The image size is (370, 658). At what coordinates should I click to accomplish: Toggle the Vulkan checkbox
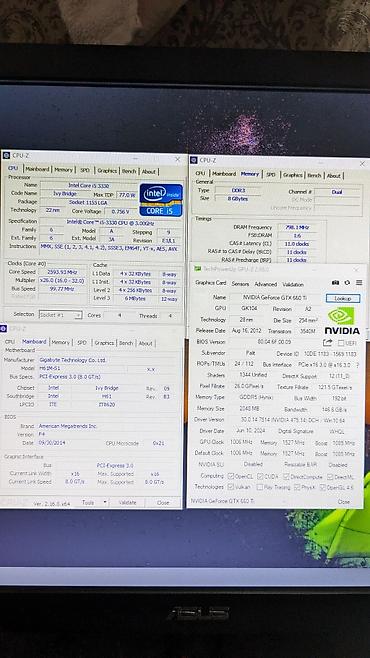pos(230,487)
